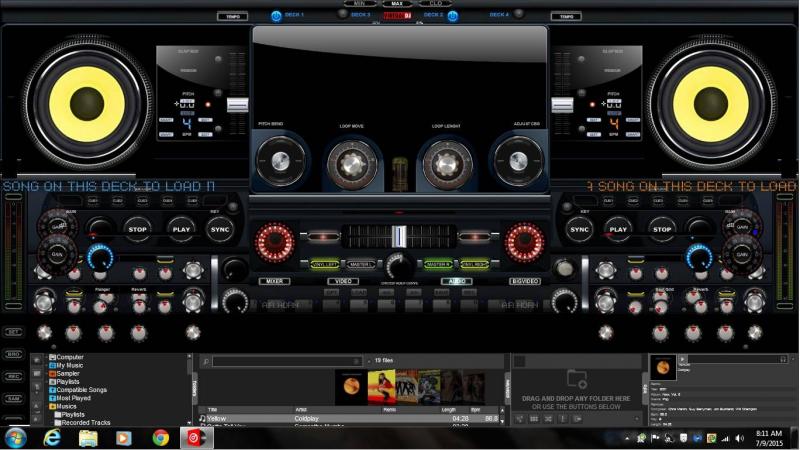Click the left red jog ring
The image size is (800, 450).
tap(276, 241)
